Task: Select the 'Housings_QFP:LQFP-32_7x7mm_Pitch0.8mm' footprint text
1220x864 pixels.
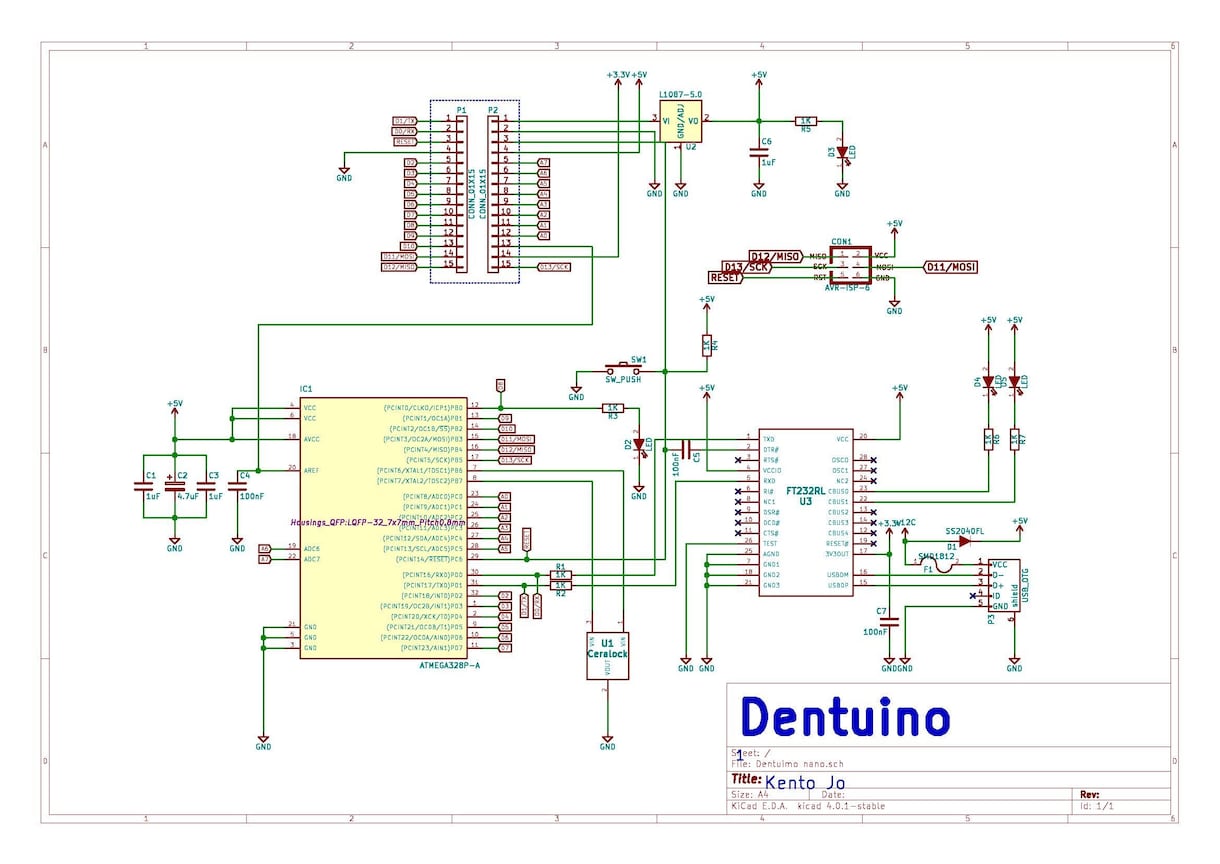Action: tap(379, 522)
